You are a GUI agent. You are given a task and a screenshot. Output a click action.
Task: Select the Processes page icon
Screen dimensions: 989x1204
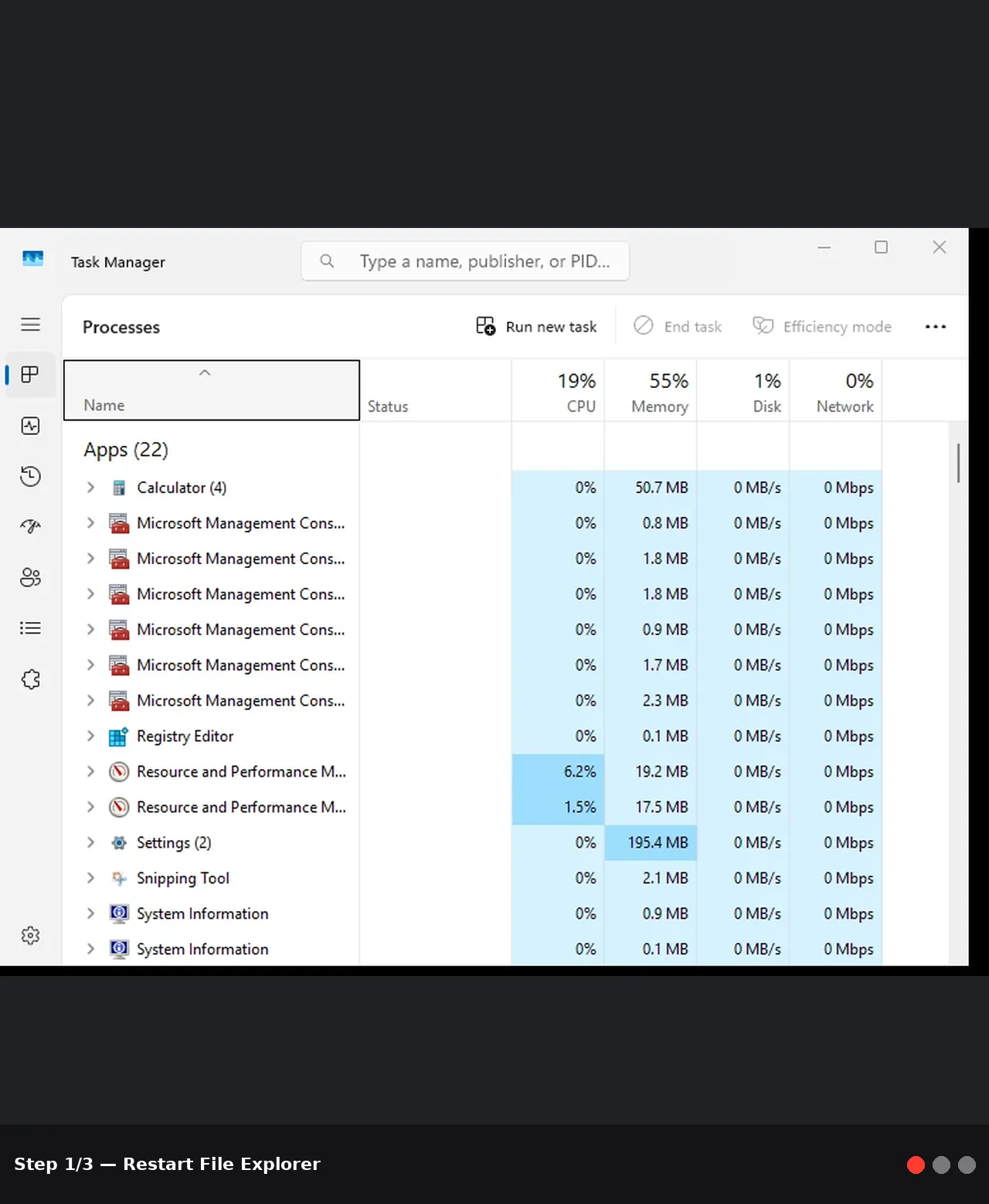(x=30, y=375)
